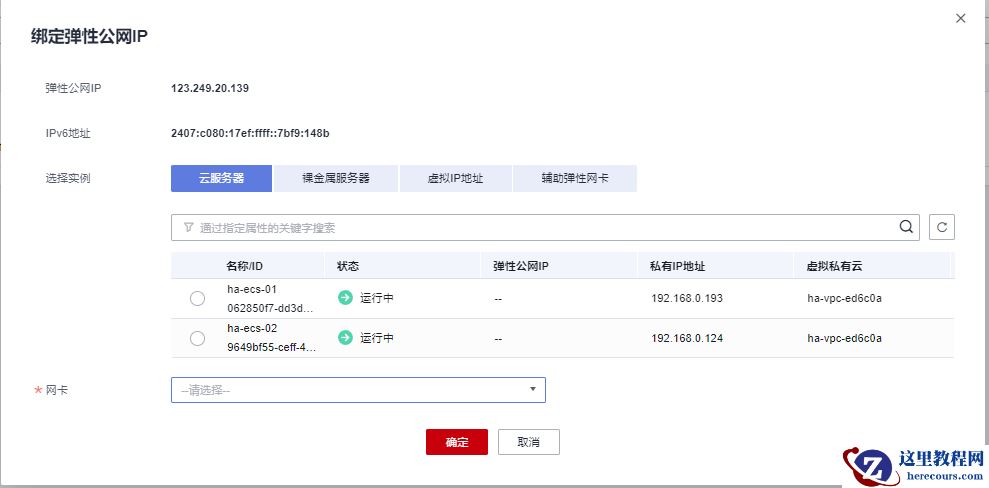
Task: Click private IP 192.168.0.124
Action: 687,339
